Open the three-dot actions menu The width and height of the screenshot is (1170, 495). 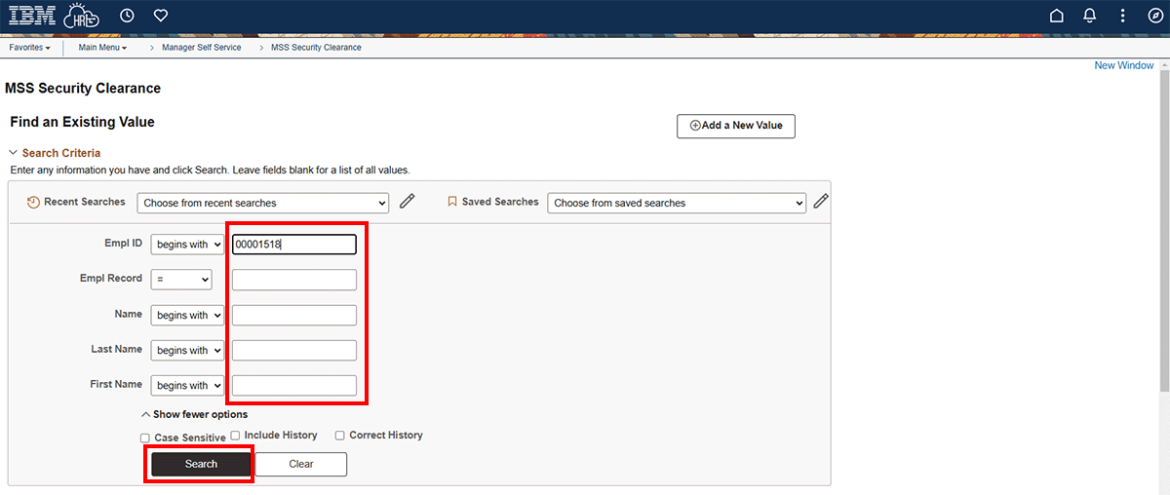pyautogui.click(x=1122, y=15)
